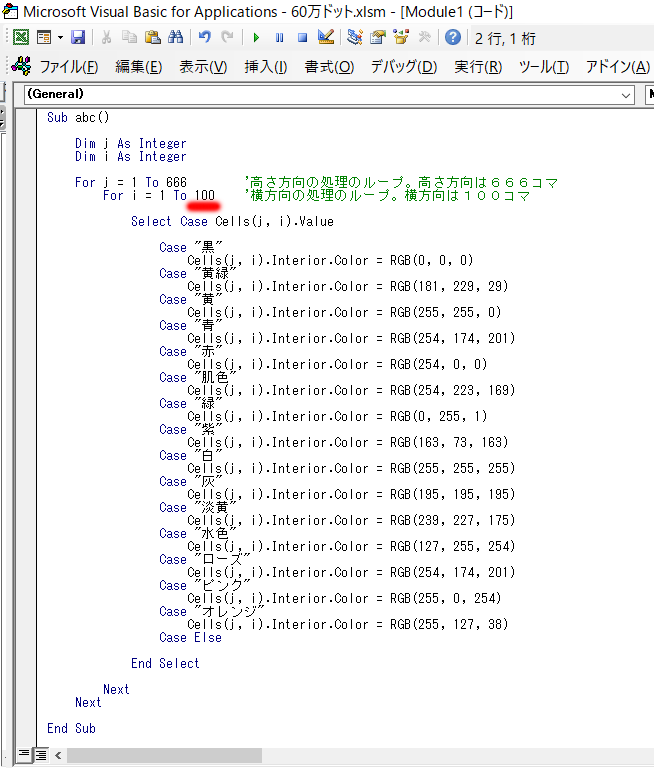Open the 編集(E) menu
Screen dimensions: 654x768
pos(139,67)
